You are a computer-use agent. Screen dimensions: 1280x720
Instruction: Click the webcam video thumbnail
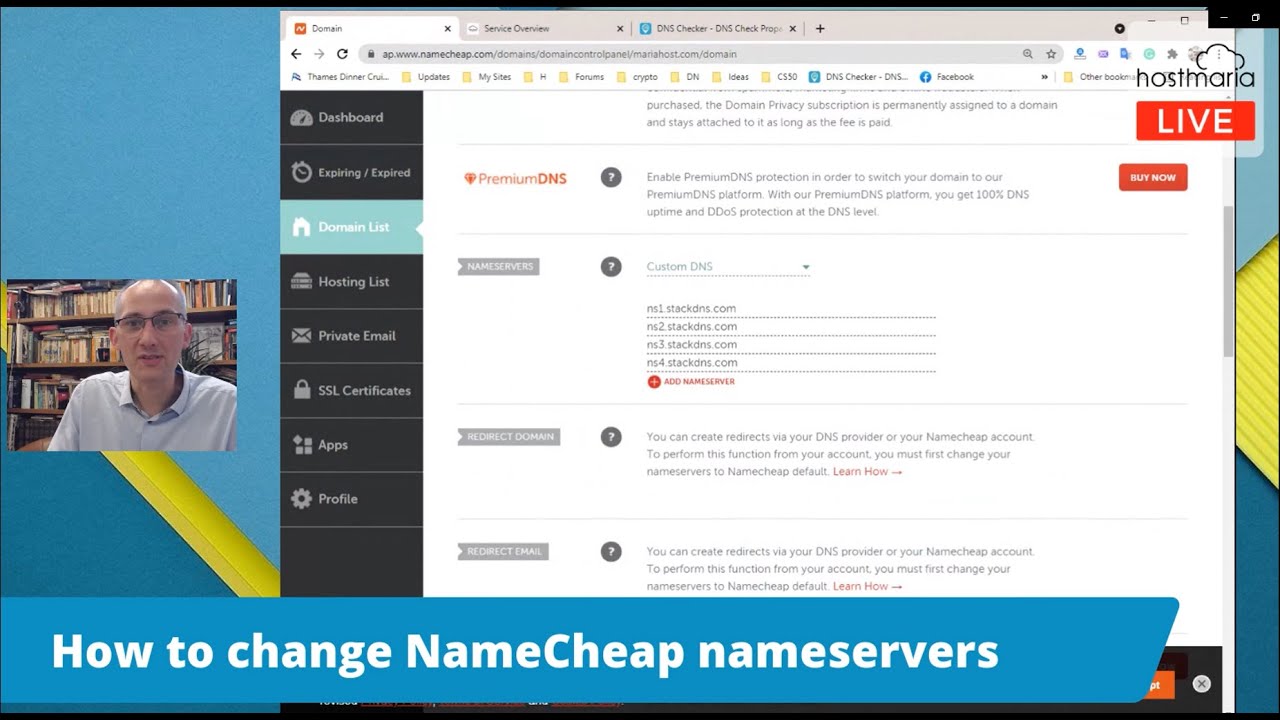(122, 365)
